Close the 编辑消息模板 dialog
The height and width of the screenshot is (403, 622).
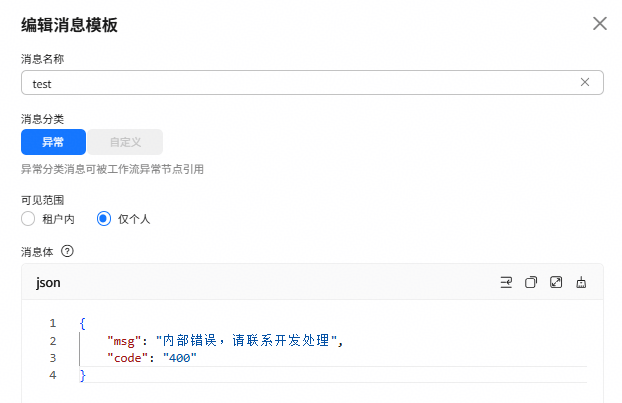click(x=600, y=23)
